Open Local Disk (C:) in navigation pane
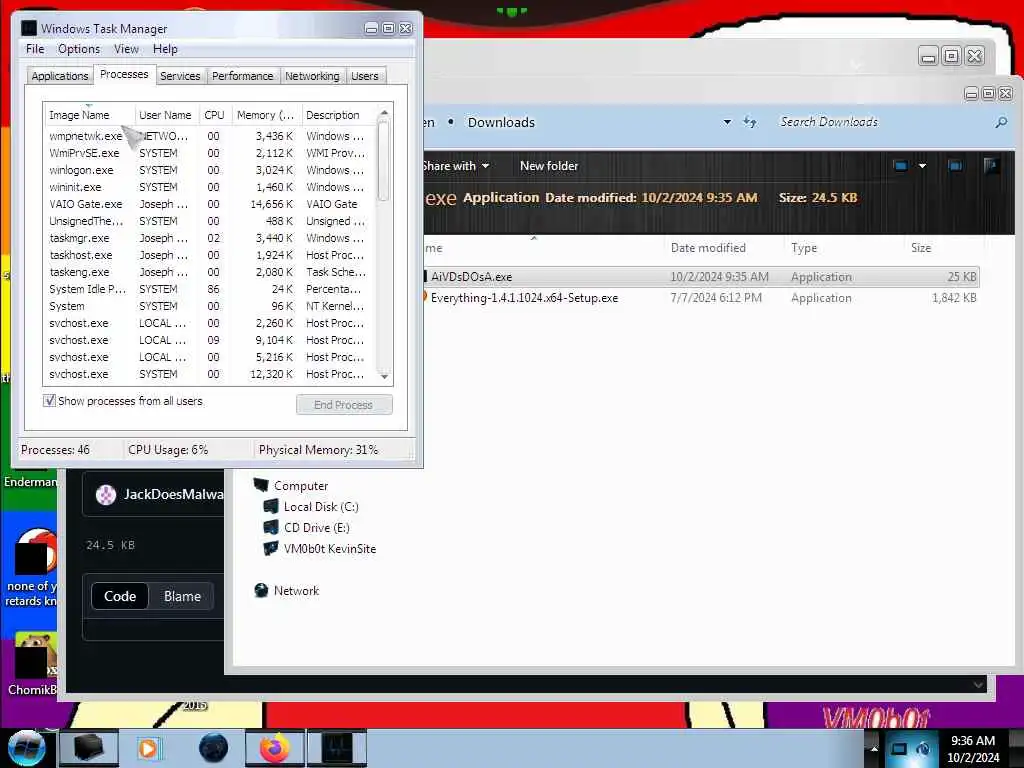Viewport: 1024px width, 768px height. [x=311, y=506]
